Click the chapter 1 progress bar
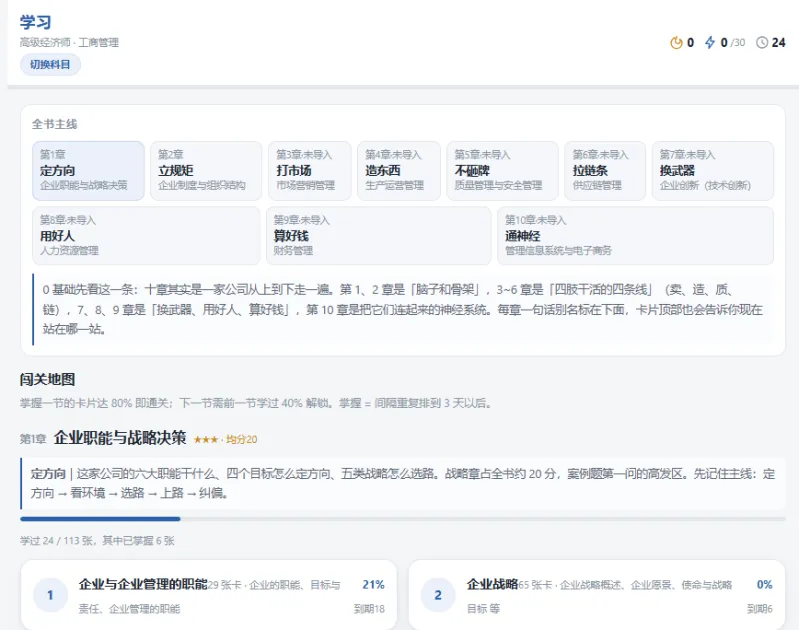This screenshot has height=630, width=799. click(x=403, y=519)
